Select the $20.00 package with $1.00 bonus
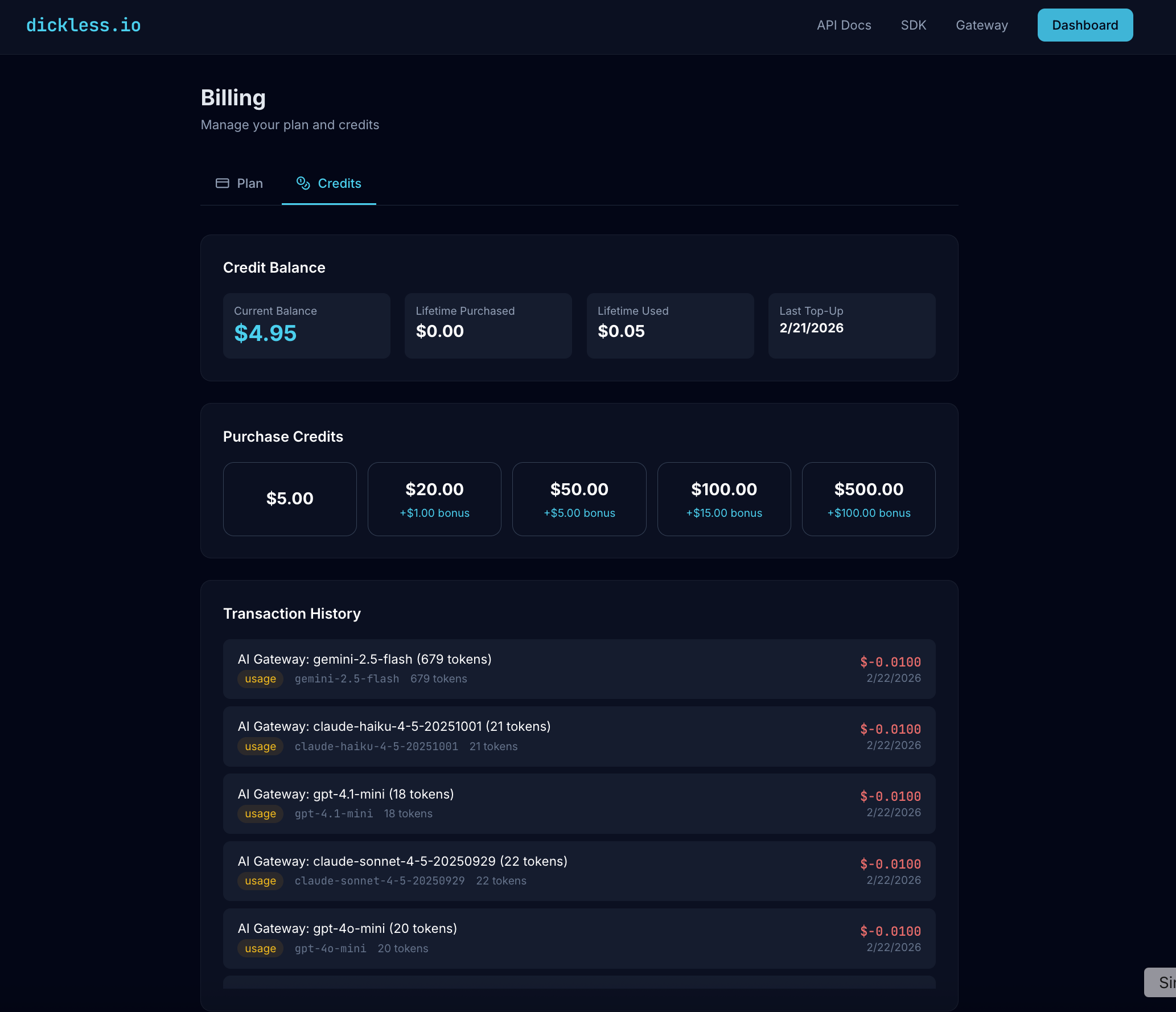 tap(434, 499)
